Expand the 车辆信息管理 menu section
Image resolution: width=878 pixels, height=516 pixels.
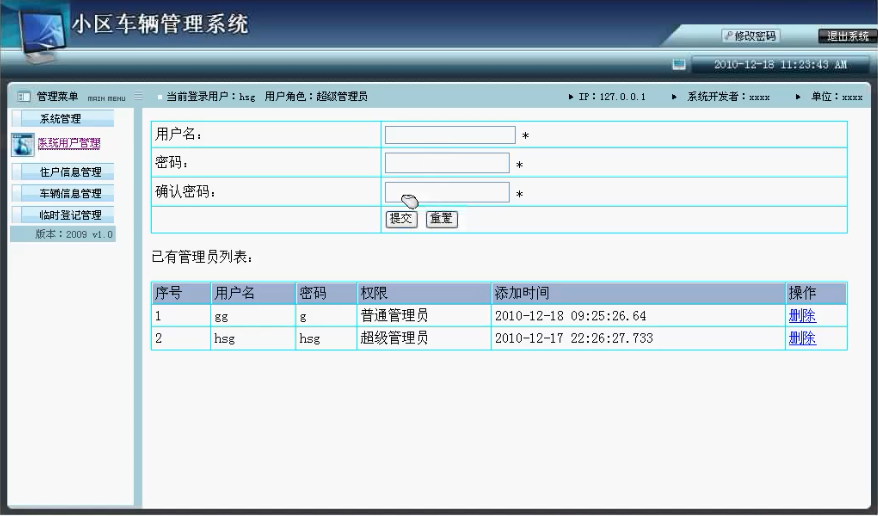point(62,194)
